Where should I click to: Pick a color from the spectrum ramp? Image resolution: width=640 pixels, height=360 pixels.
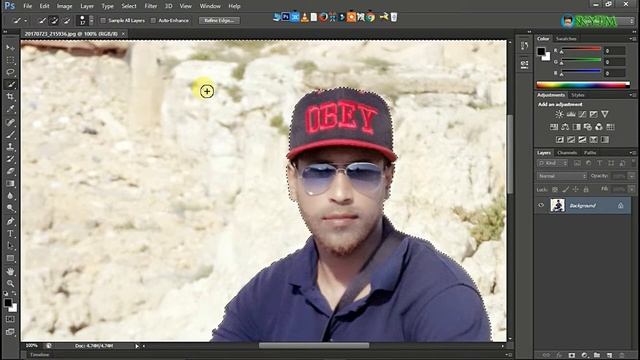tap(583, 85)
